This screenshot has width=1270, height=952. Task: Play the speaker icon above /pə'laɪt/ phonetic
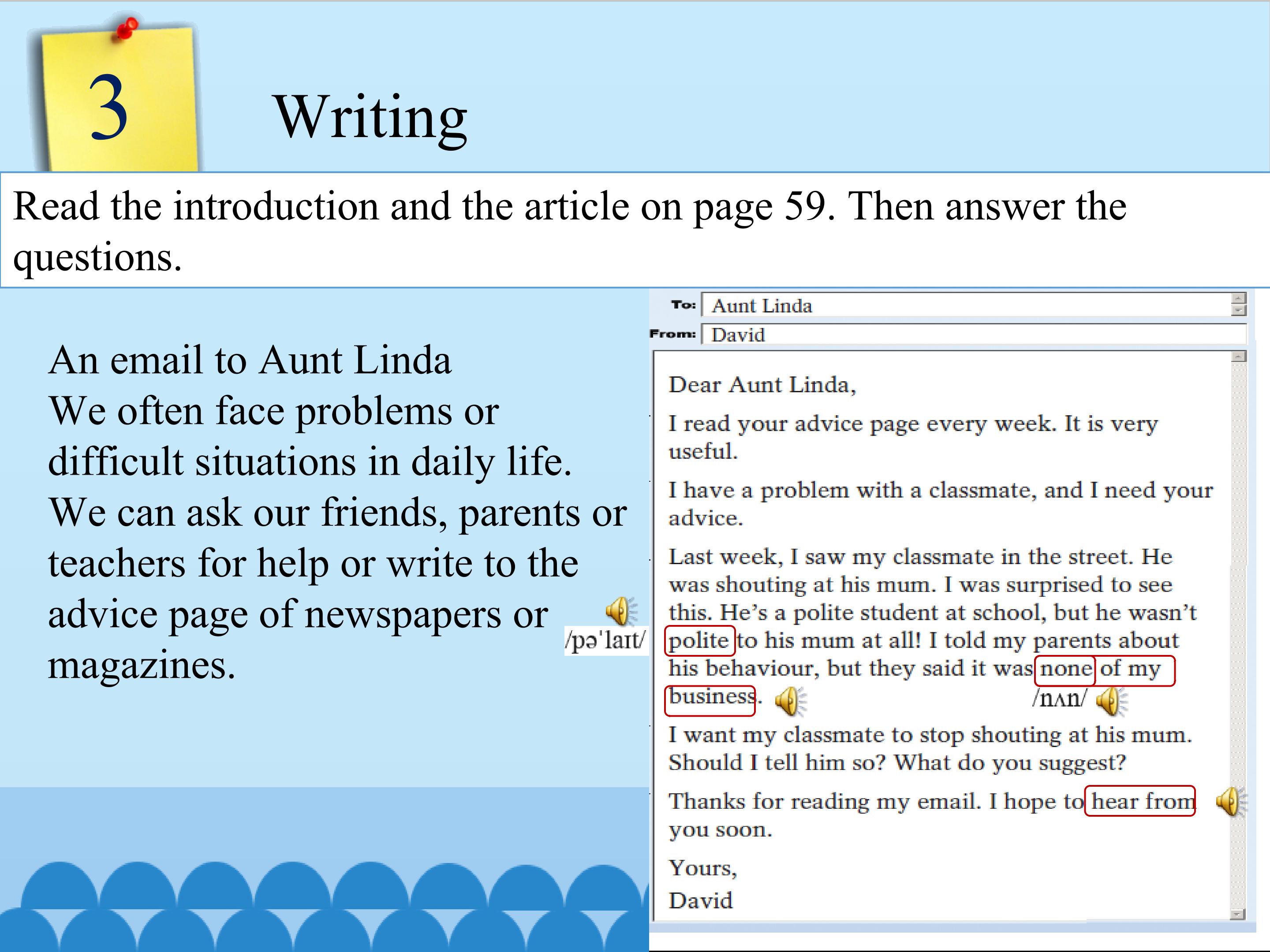[620, 610]
